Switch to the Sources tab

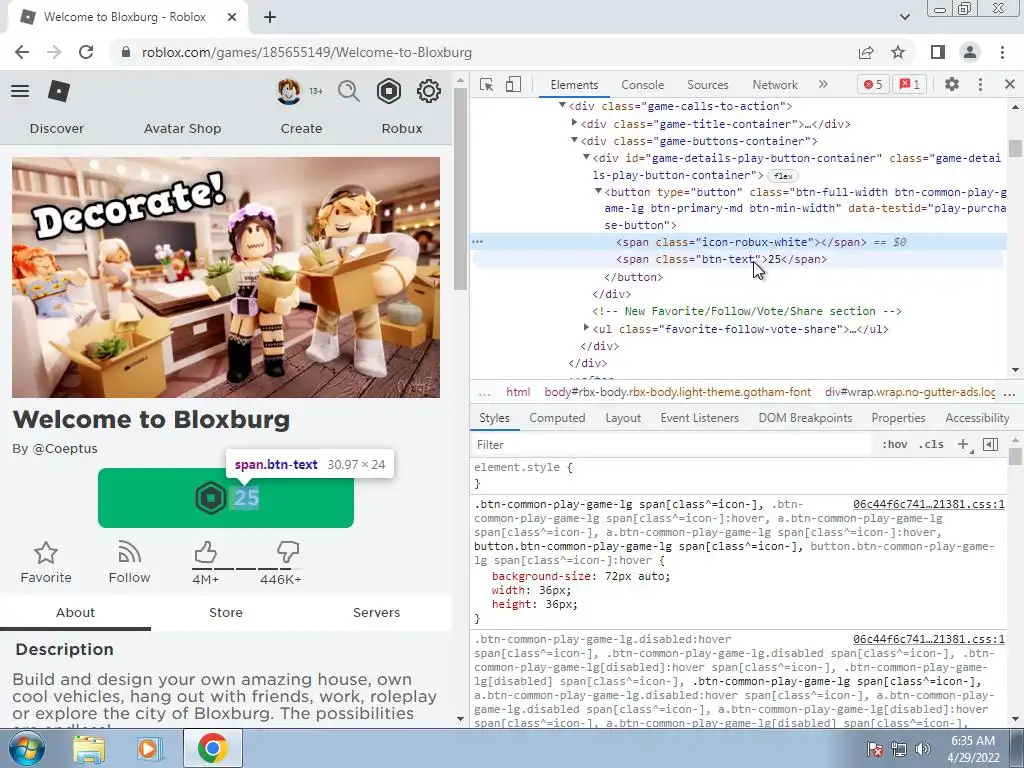(707, 85)
